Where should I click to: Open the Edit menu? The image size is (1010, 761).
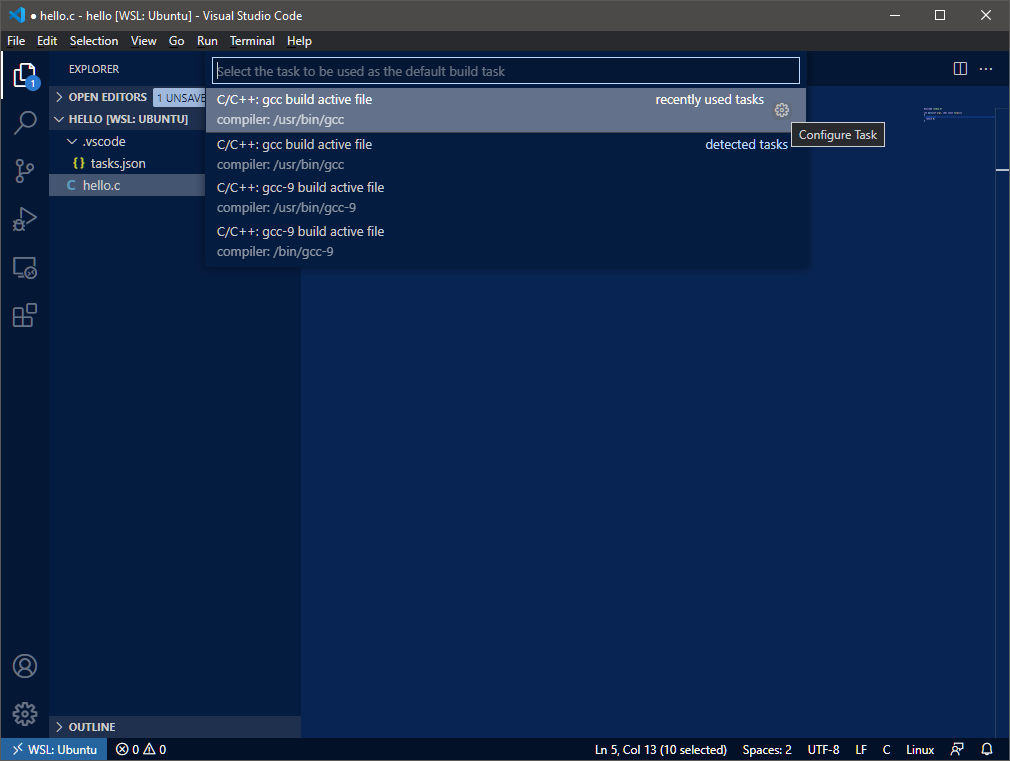point(47,41)
